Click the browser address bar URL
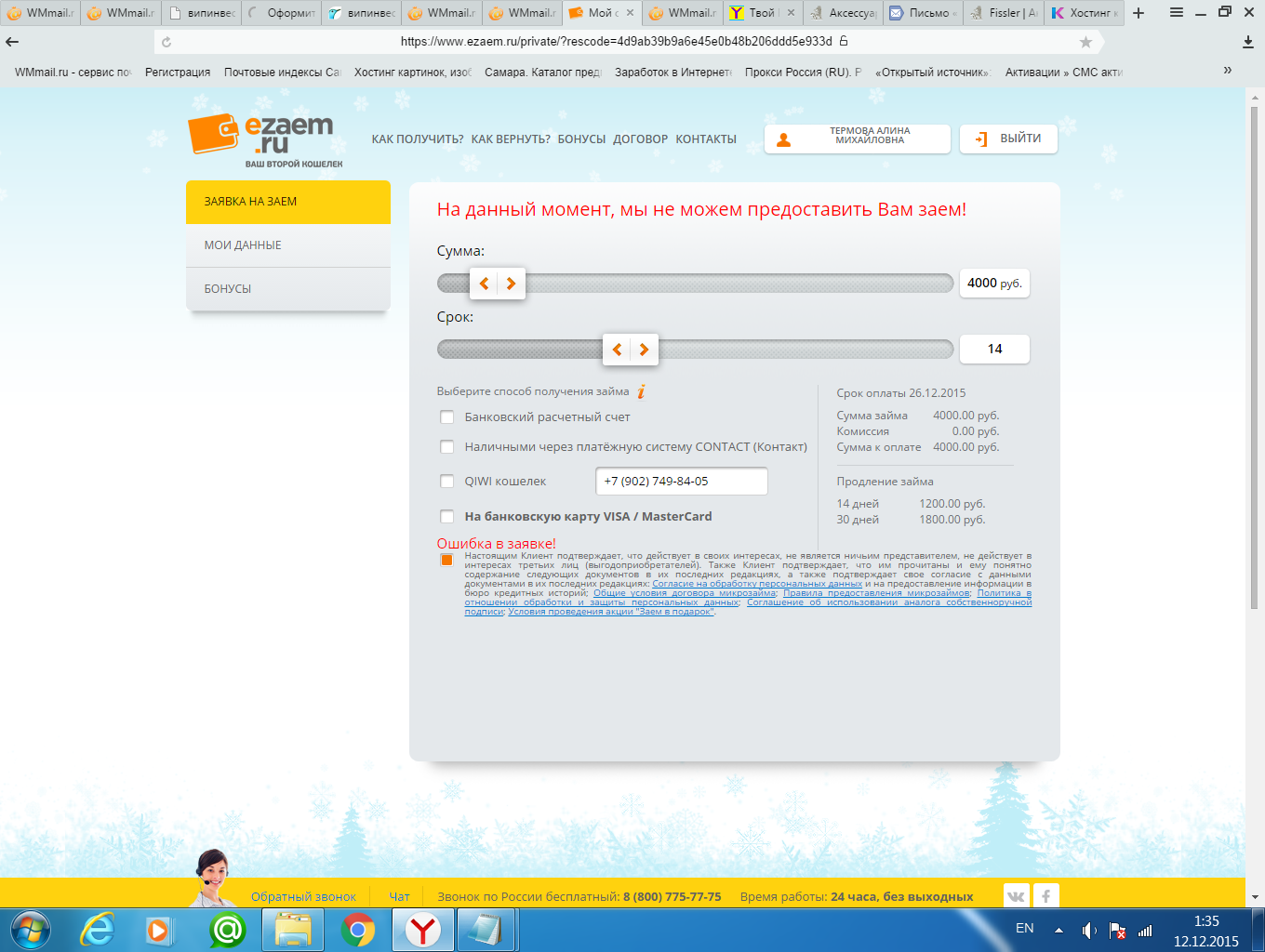 point(617,42)
